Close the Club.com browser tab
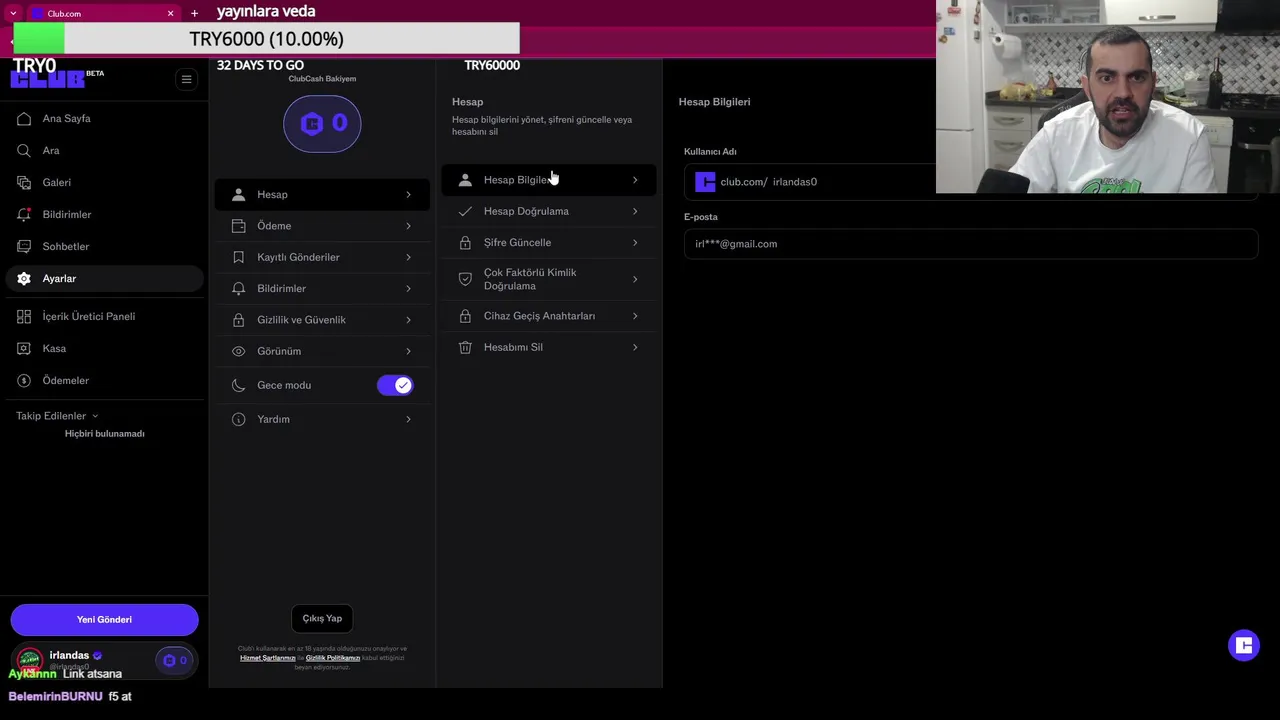 coord(170,13)
